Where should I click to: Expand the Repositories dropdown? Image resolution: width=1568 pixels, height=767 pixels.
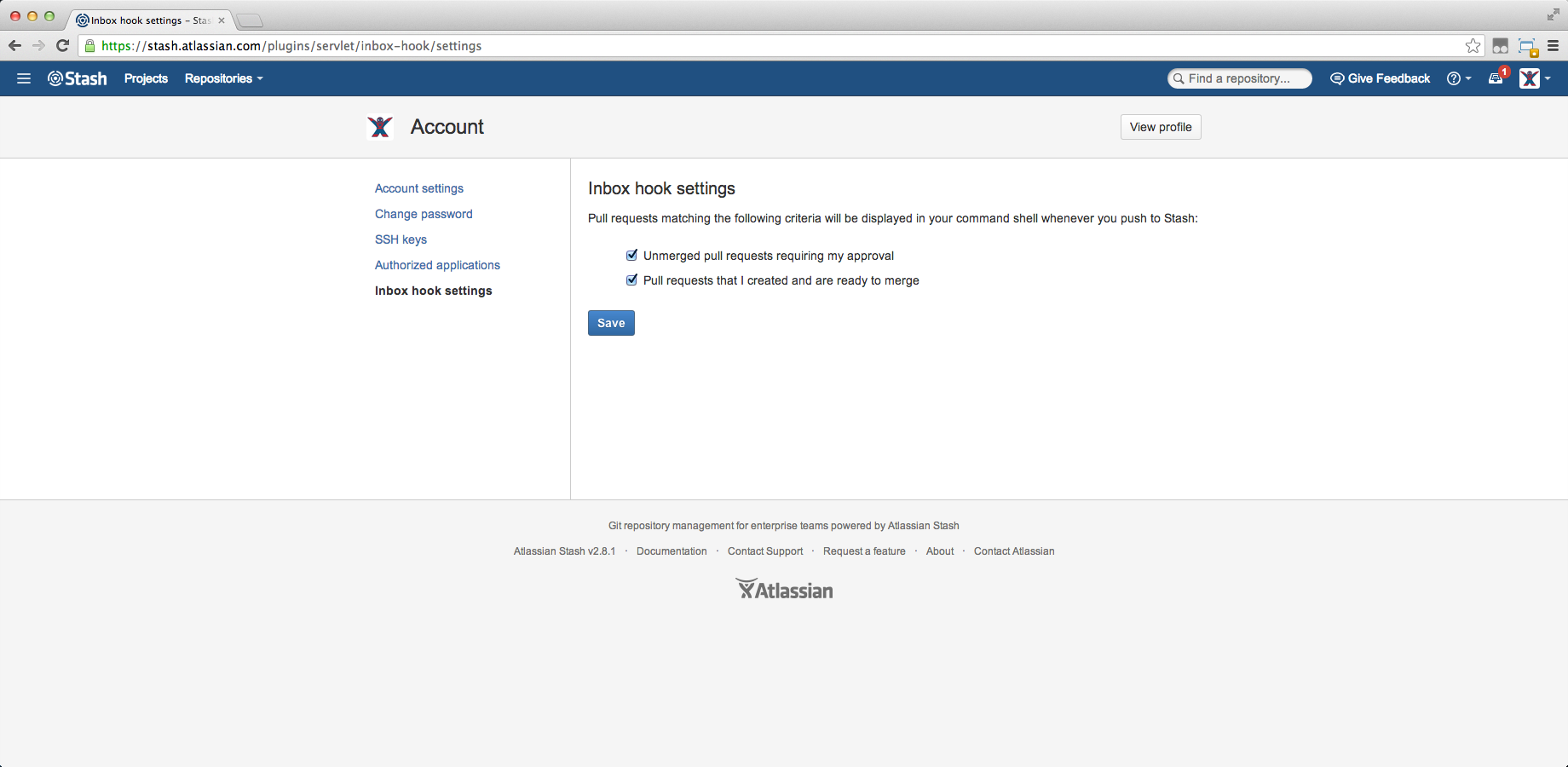click(224, 78)
